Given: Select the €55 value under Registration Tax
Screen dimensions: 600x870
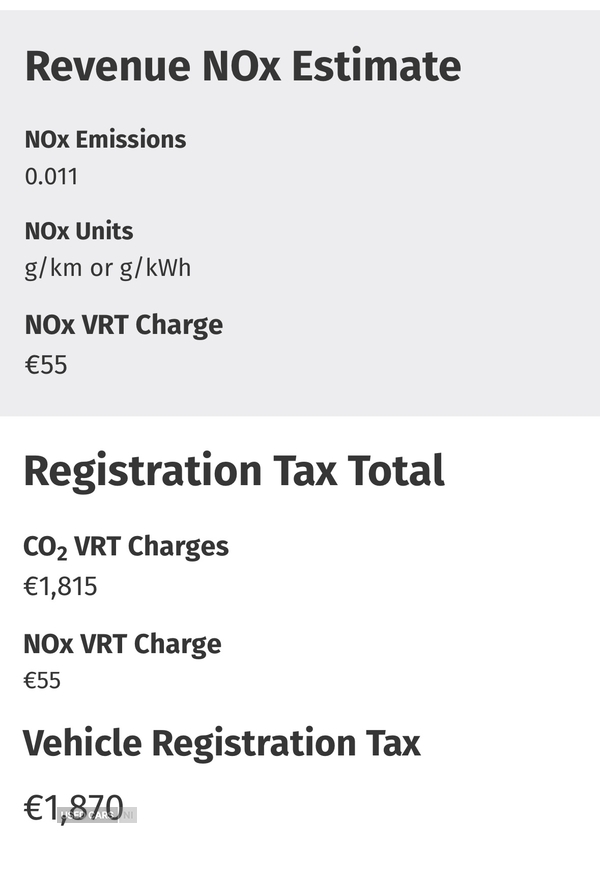Looking at the screenshot, I should (42, 681).
